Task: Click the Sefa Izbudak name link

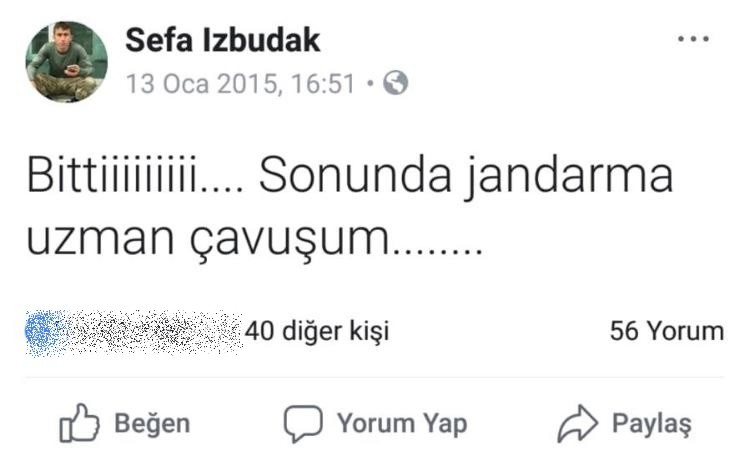Action: click(x=223, y=40)
